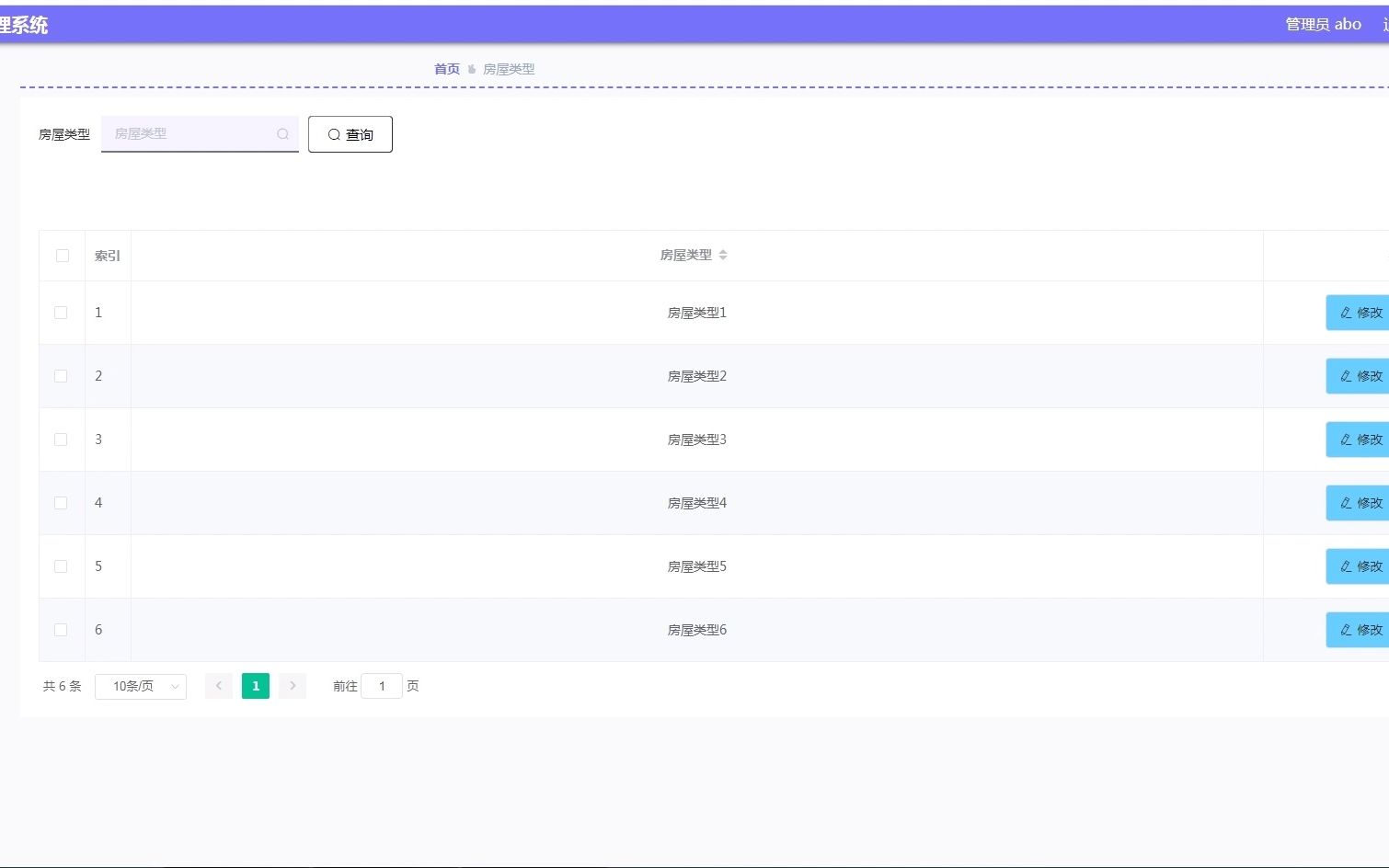Check the checkbox for row 4
The height and width of the screenshot is (868, 1389).
click(61, 503)
